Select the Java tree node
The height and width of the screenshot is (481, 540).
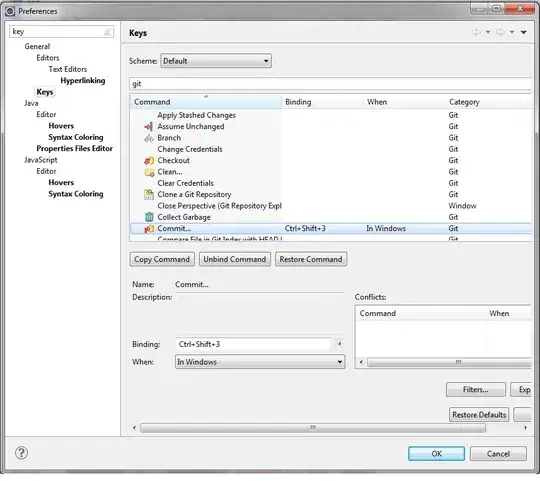(x=31, y=103)
